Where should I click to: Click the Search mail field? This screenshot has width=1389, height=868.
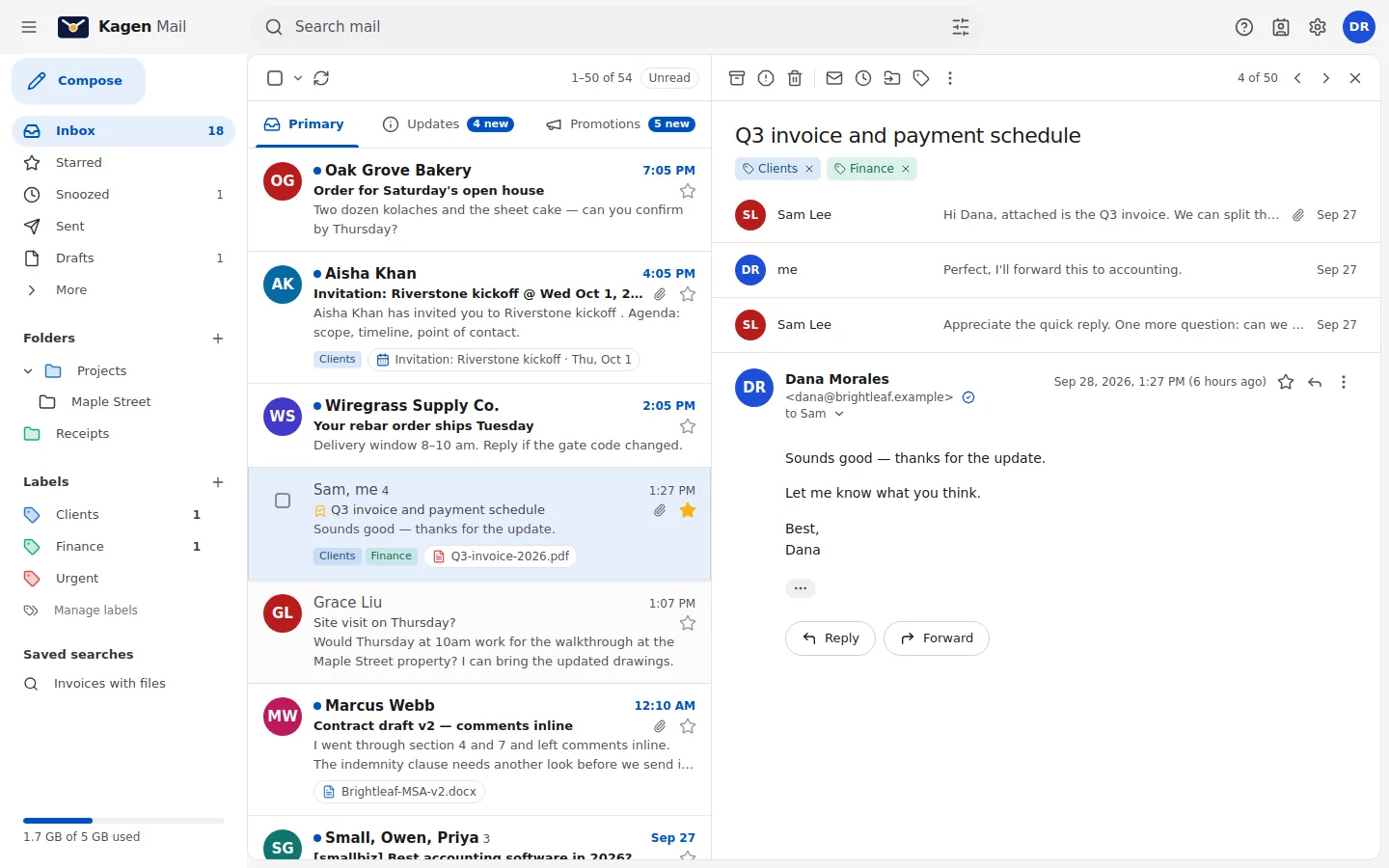[617, 27]
